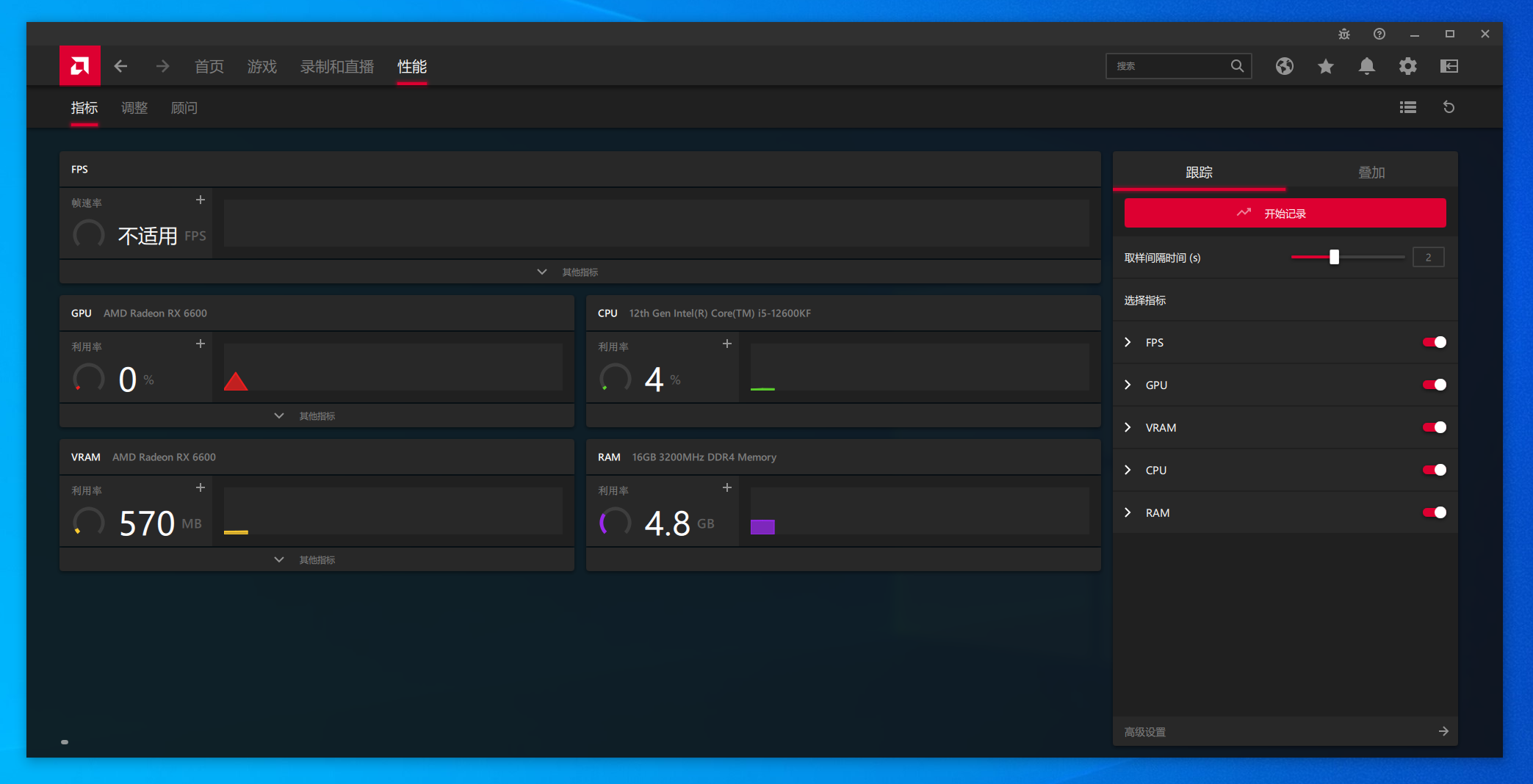
Task: Click the i5-12600KF CPU name label
Action: [x=720, y=313]
